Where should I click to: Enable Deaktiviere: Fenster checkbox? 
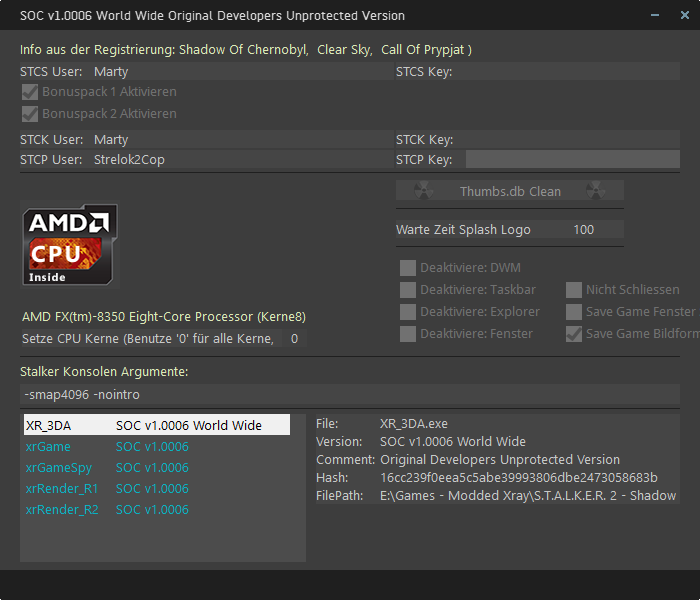tap(408, 334)
